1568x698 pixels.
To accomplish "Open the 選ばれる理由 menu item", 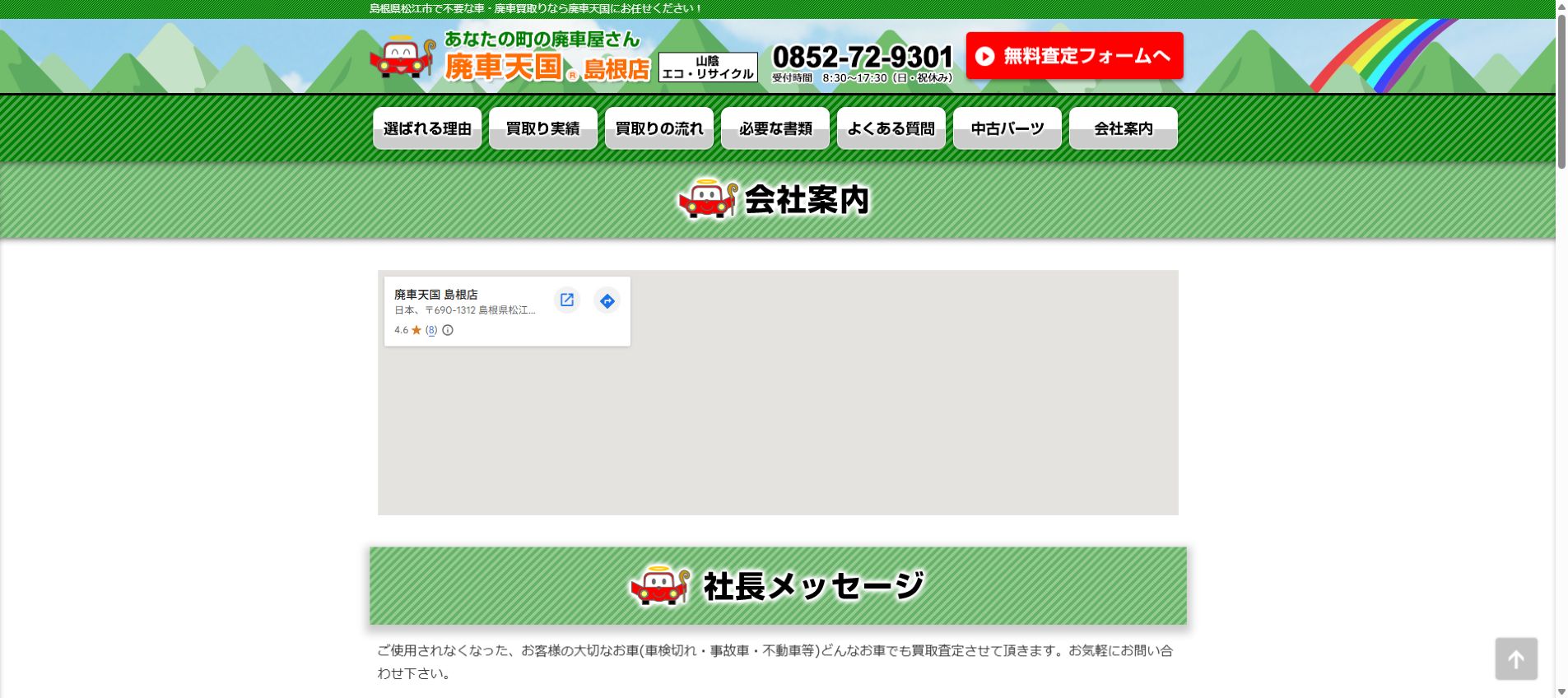I will [x=427, y=128].
